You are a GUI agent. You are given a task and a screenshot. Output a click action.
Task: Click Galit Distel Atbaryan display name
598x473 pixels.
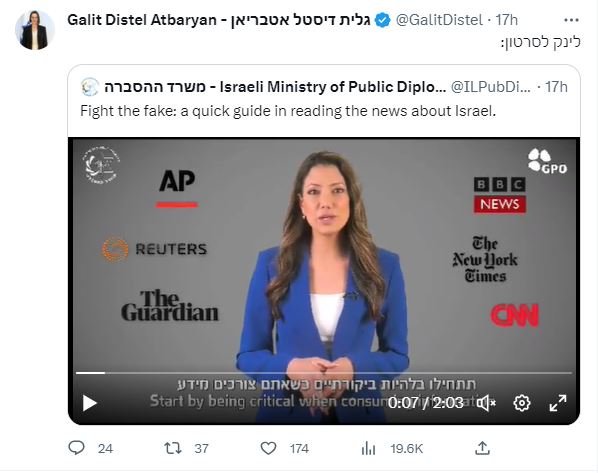pyautogui.click(x=219, y=20)
